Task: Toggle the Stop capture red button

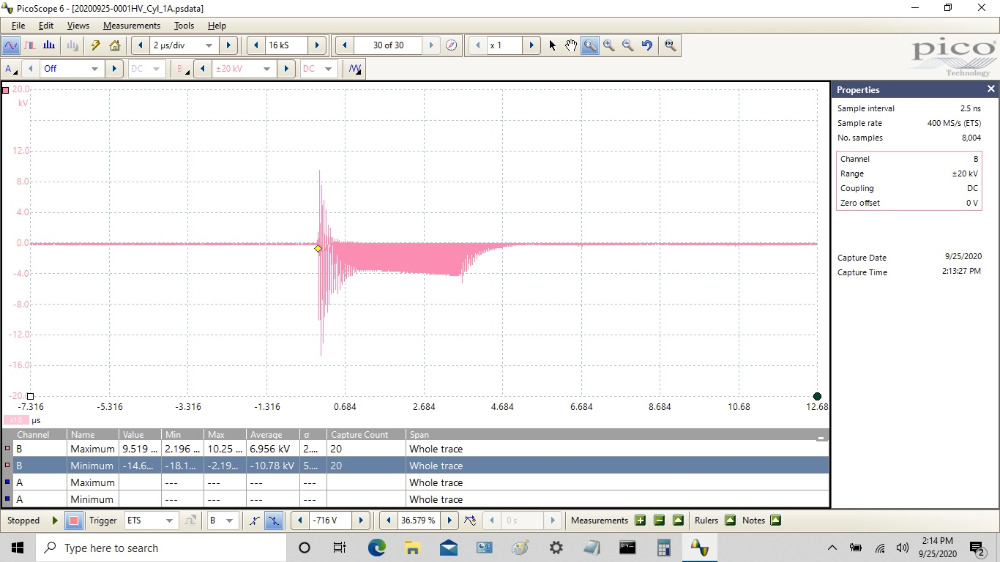Action: (74, 521)
